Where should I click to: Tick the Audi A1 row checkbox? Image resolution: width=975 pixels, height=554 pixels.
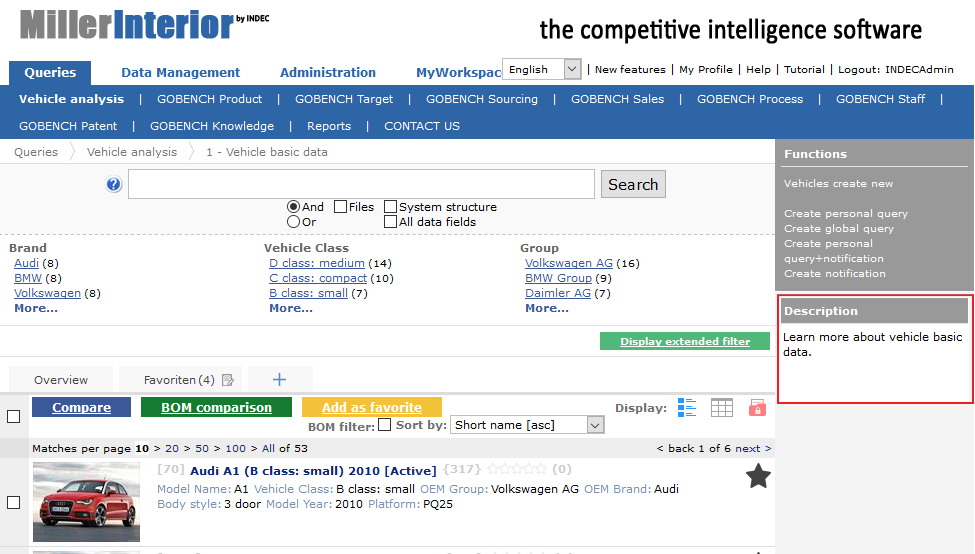14,502
